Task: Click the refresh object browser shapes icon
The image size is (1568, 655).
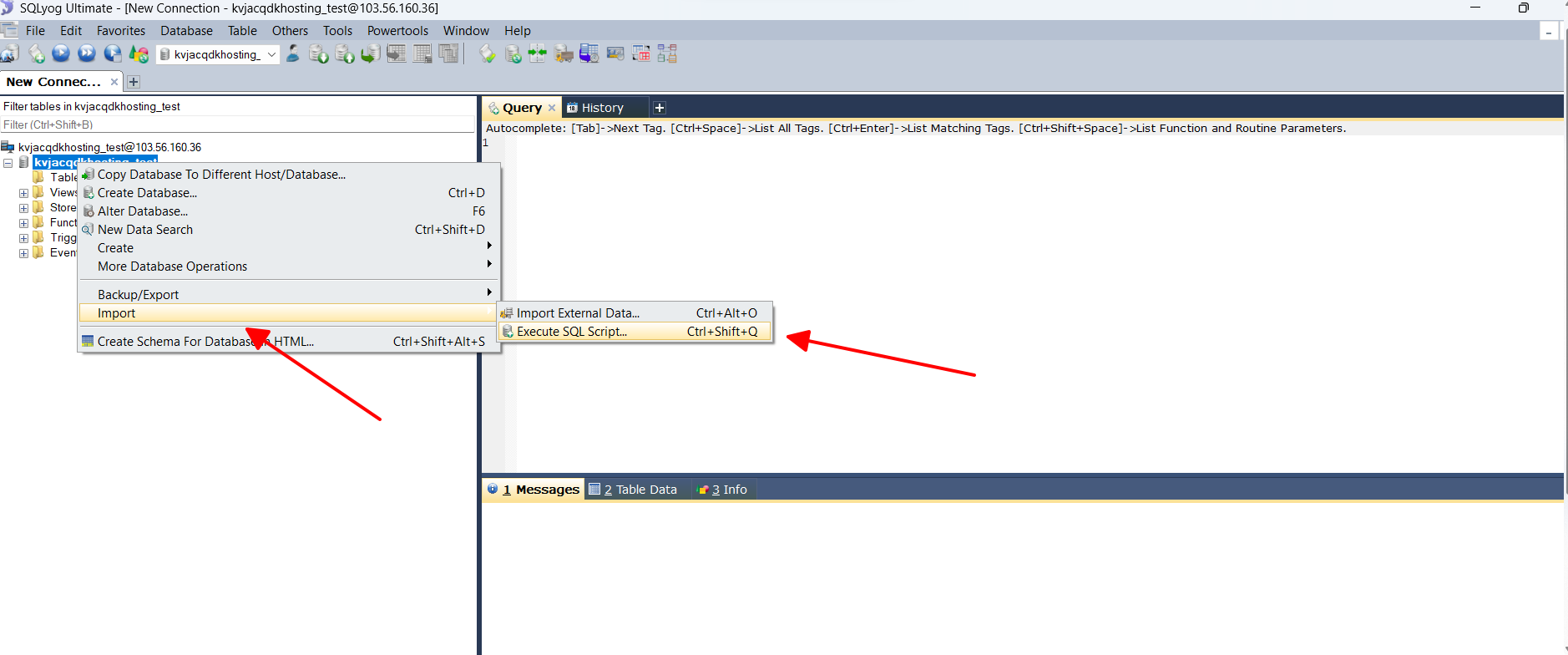Action: (139, 54)
